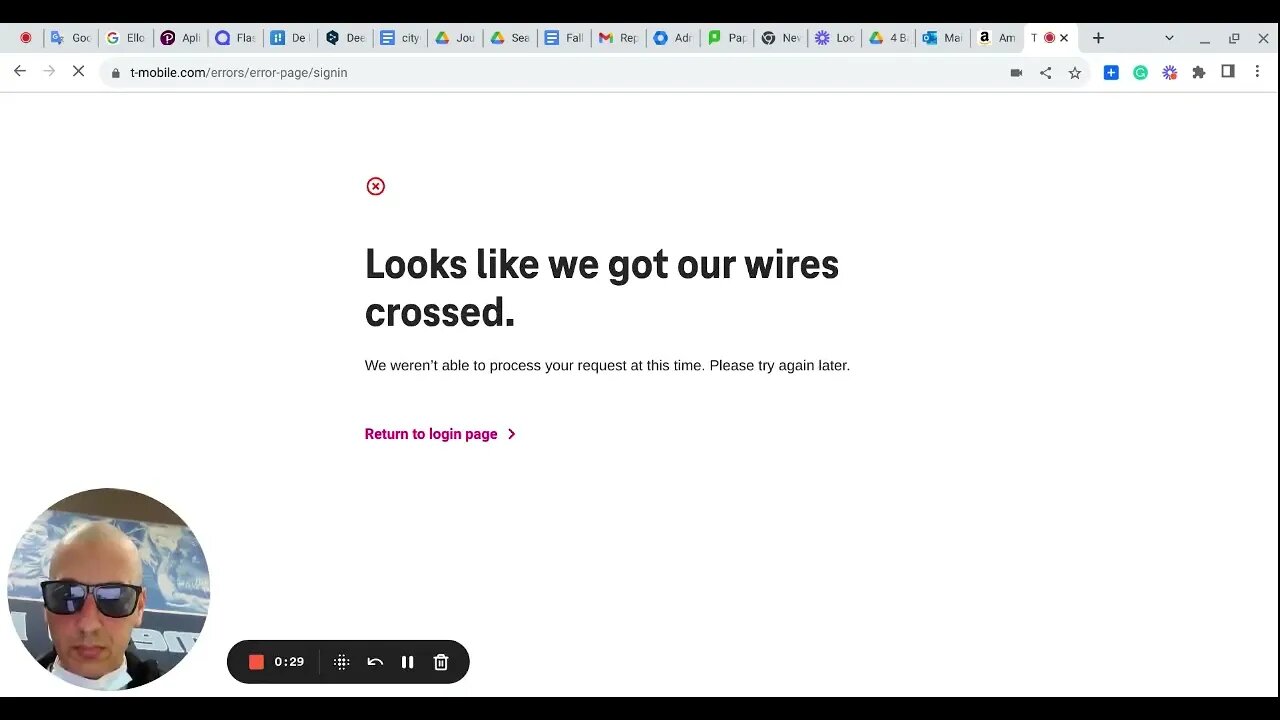
Task: View site information lock icon
Action: tap(116, 73)
